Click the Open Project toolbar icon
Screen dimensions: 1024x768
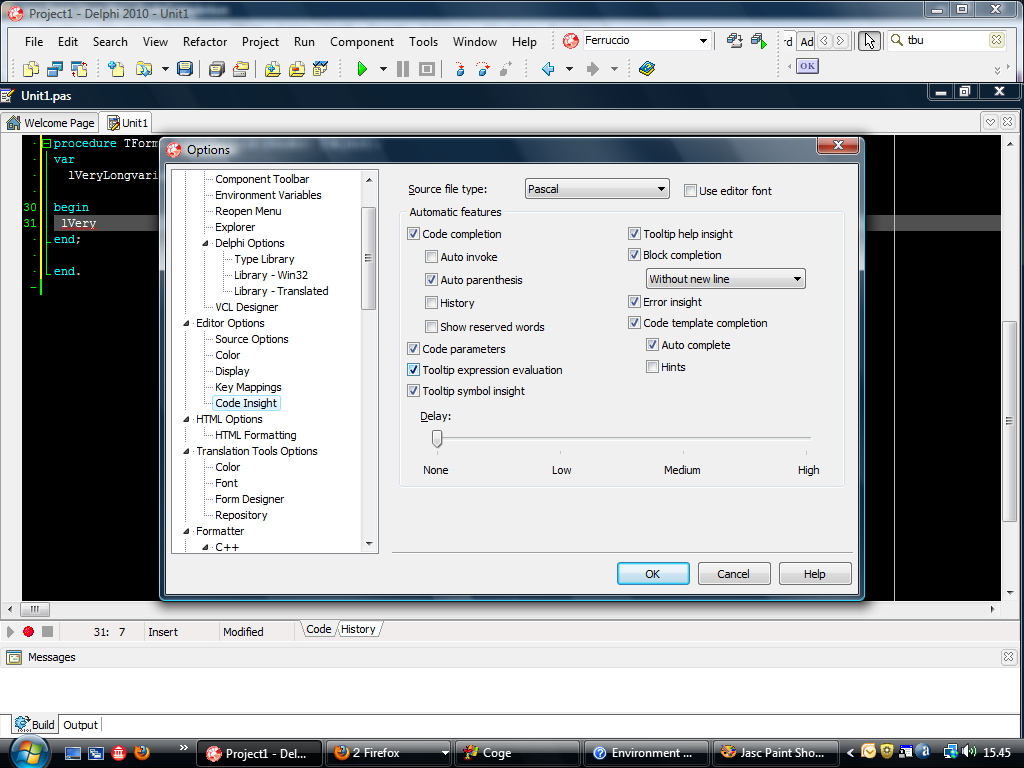coord(241,69)
